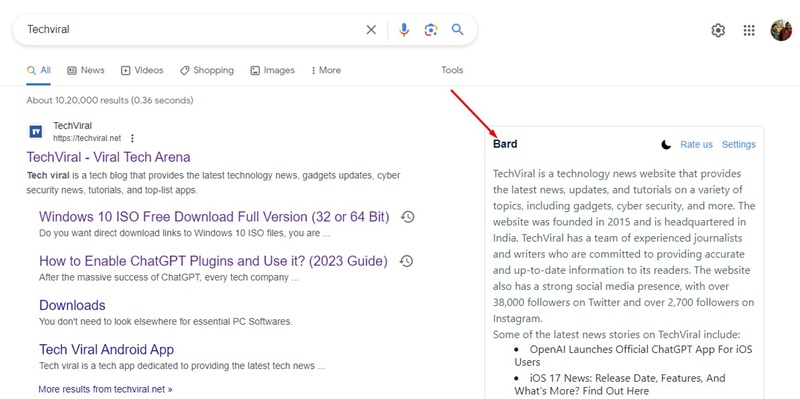The width and height of the screenshot is (800, 399).
Task: Open three-dot menu next to techviral.net URL
Action: click(133, 138)
